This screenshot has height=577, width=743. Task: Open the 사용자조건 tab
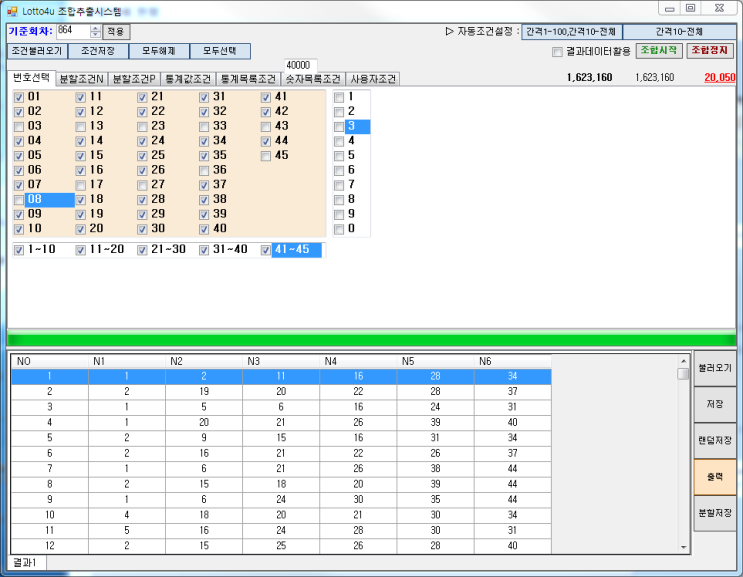point(373,79)
